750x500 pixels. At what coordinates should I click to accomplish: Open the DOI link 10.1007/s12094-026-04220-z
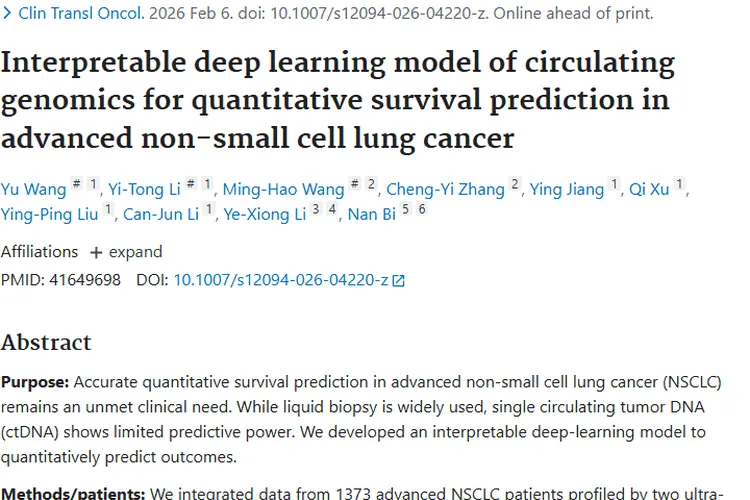[281, 280]
